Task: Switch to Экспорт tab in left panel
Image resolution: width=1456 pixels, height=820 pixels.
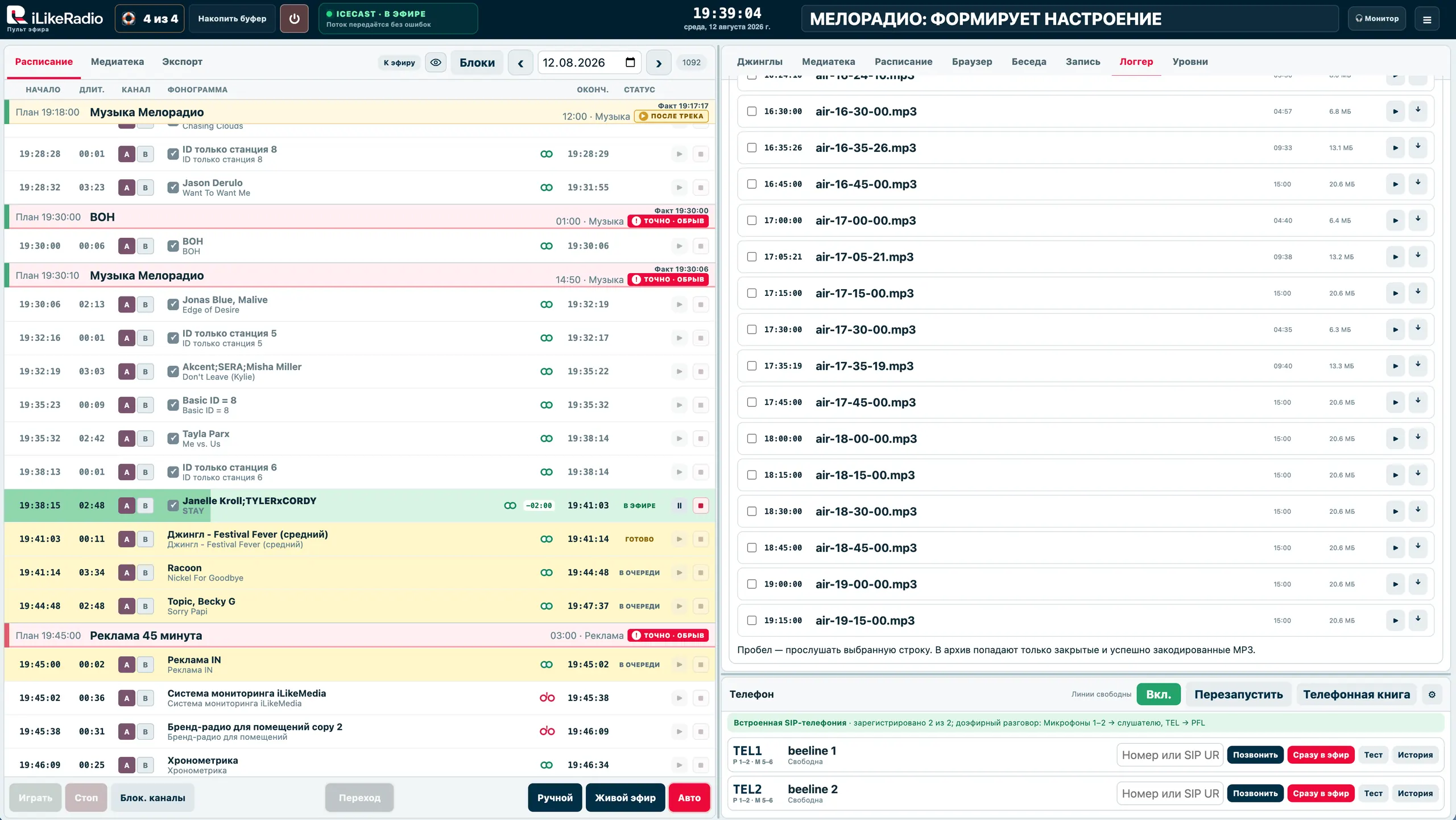Action: tap(182, 61)
